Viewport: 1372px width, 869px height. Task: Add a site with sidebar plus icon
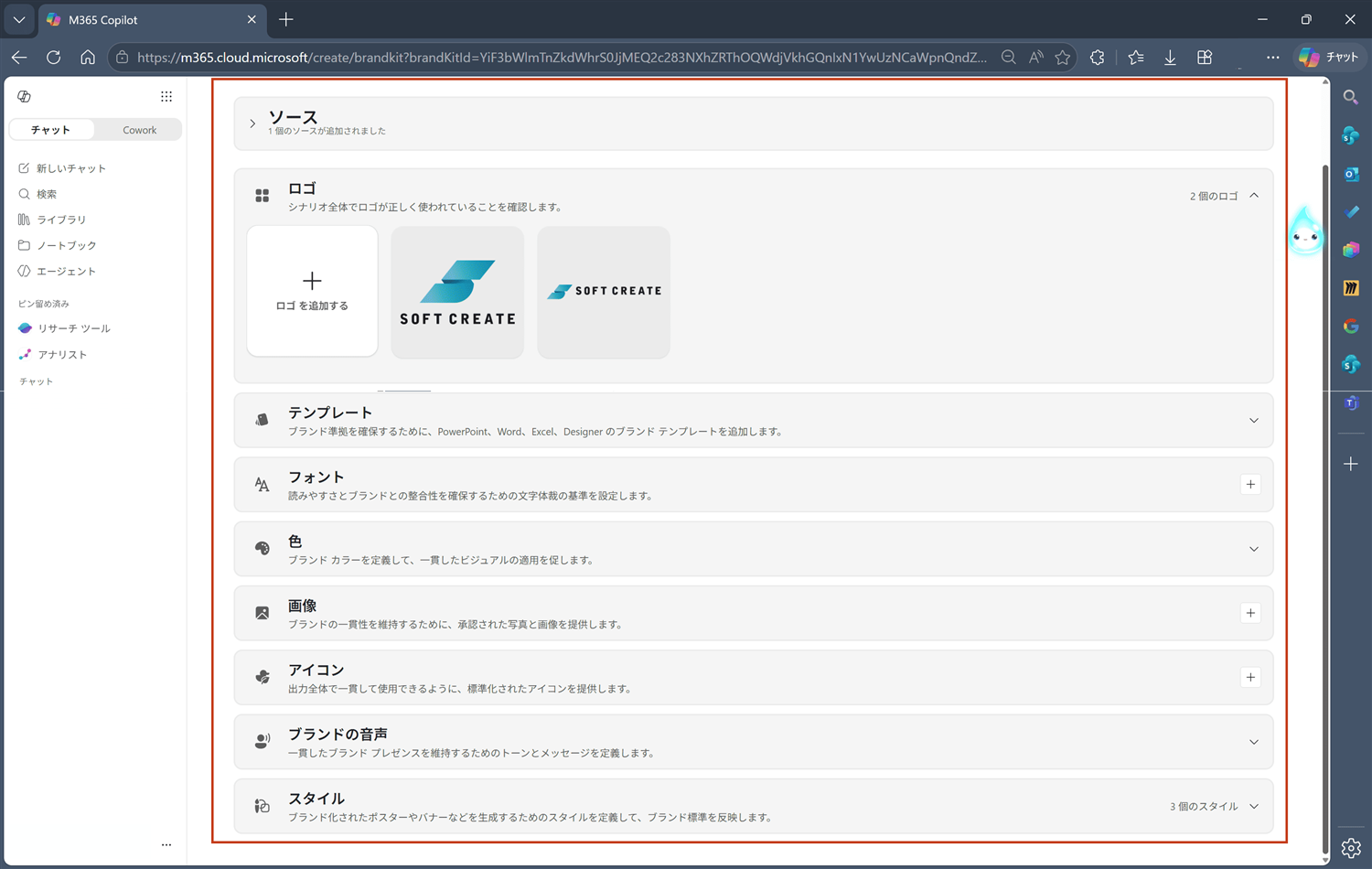[1351, 464]
